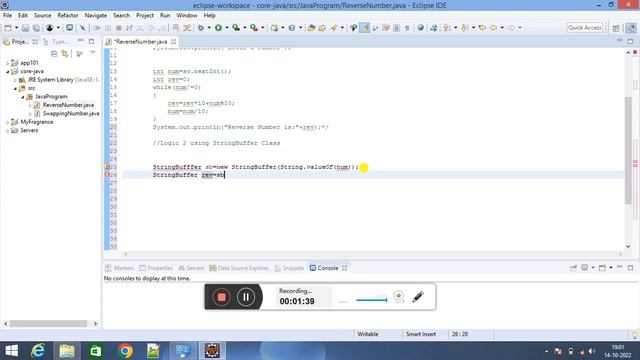Click the Open Type toolbar icon
The width and height of the screenshot is (640, 360).
click(311, 28)
